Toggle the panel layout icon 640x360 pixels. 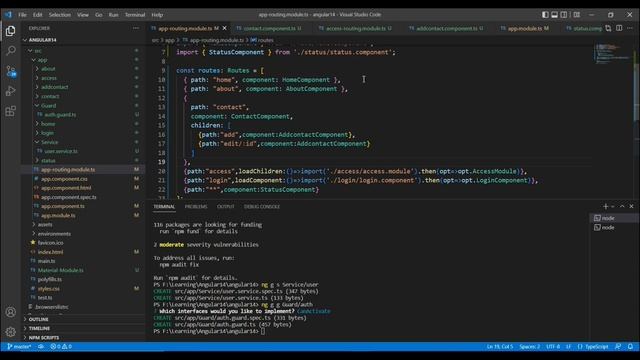tap(555, 15)
